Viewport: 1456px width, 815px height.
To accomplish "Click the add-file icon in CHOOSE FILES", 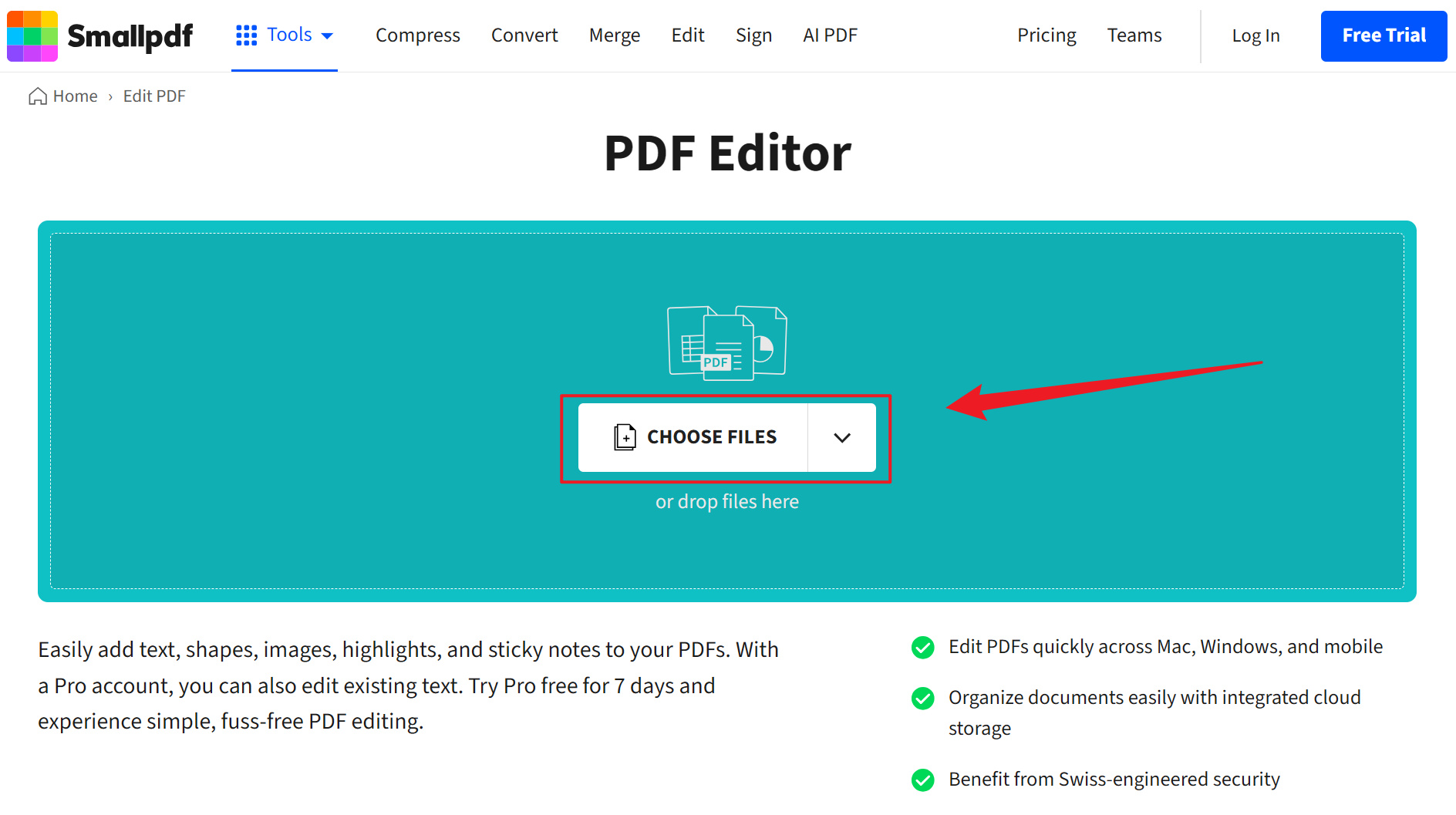I will (x=625, y=437).
